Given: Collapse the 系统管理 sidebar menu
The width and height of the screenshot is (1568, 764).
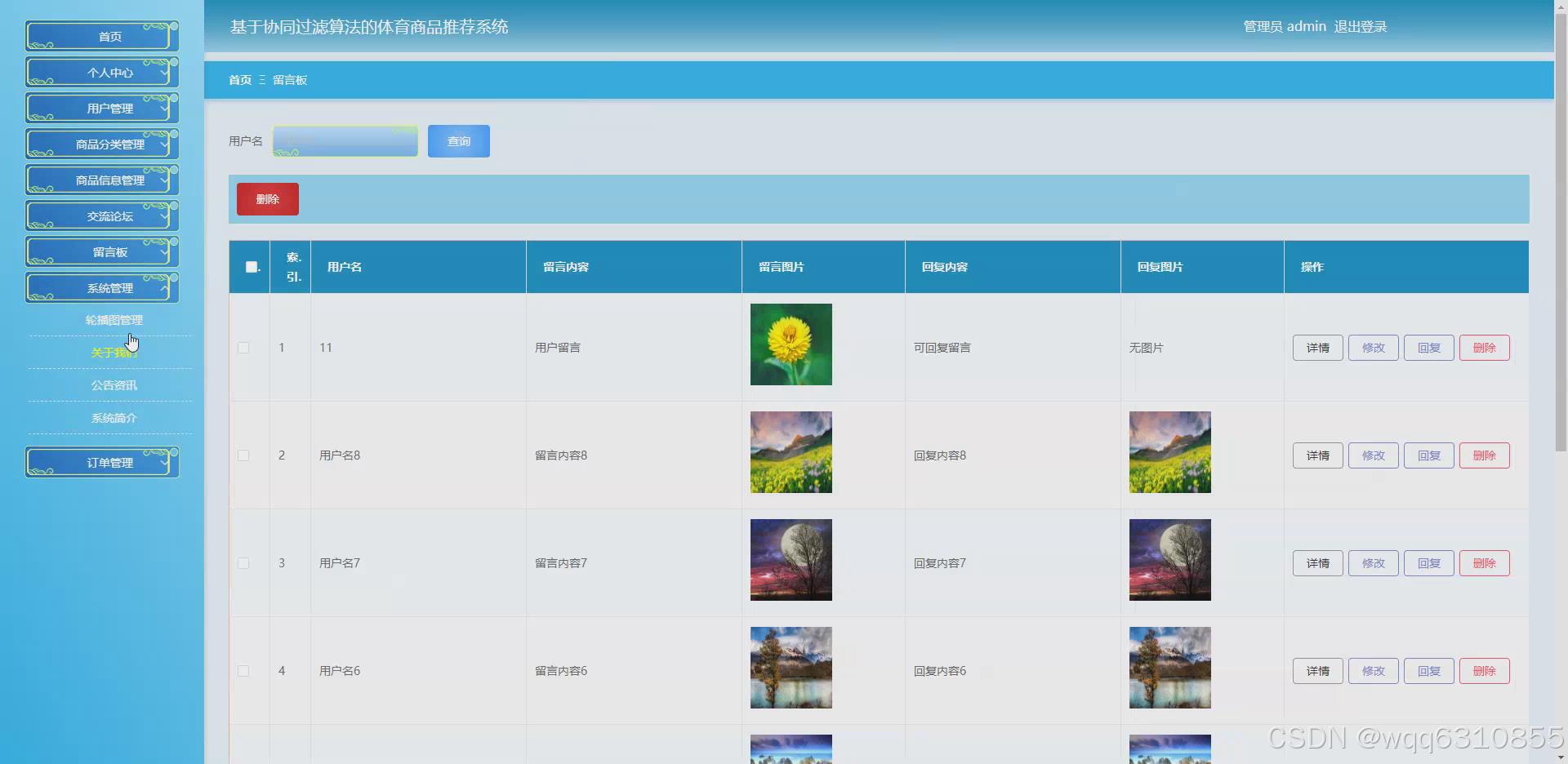Looking at the screenshot, I should [x=102, y=288].
